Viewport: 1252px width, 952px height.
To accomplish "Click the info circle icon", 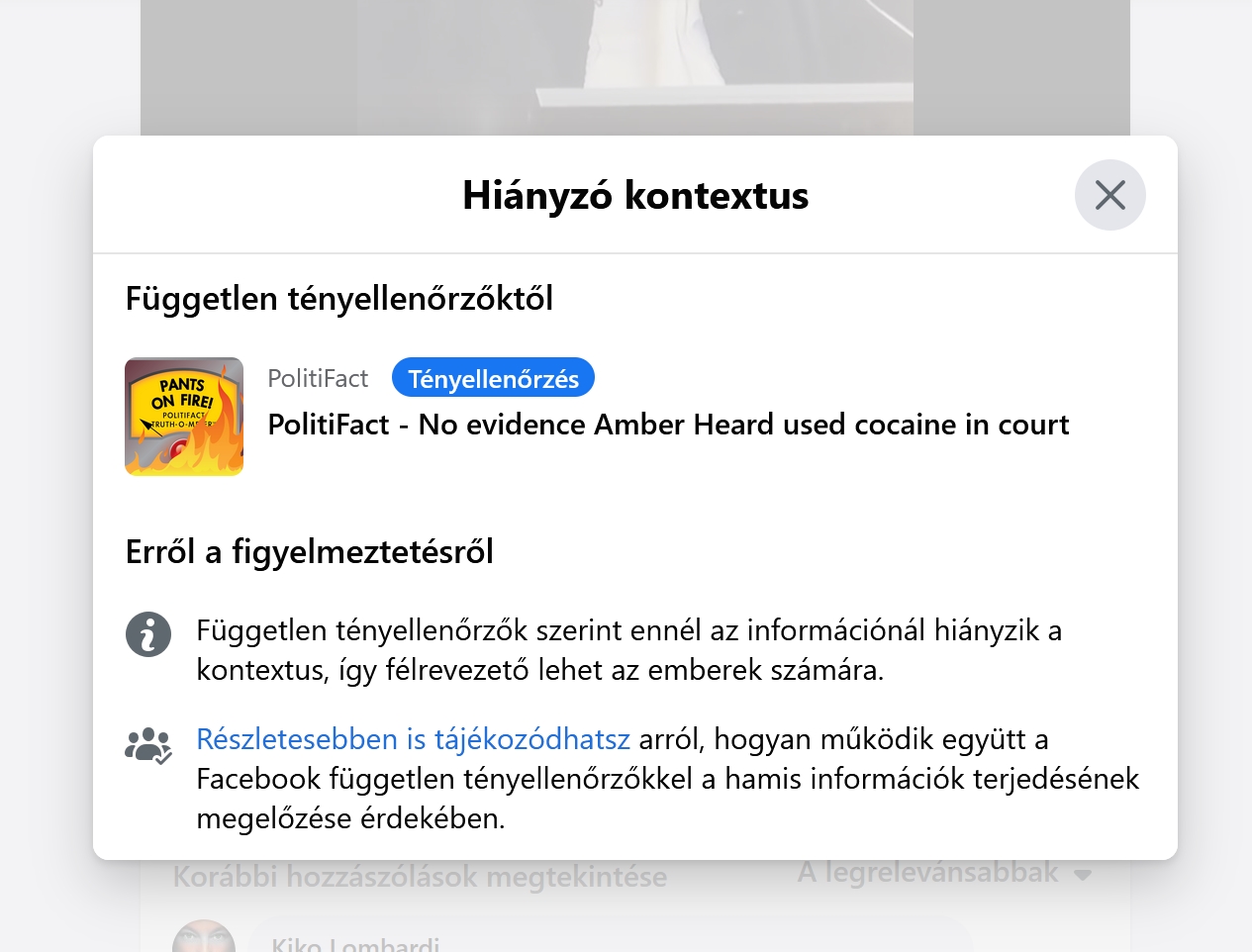I will [x=148, y=634].
